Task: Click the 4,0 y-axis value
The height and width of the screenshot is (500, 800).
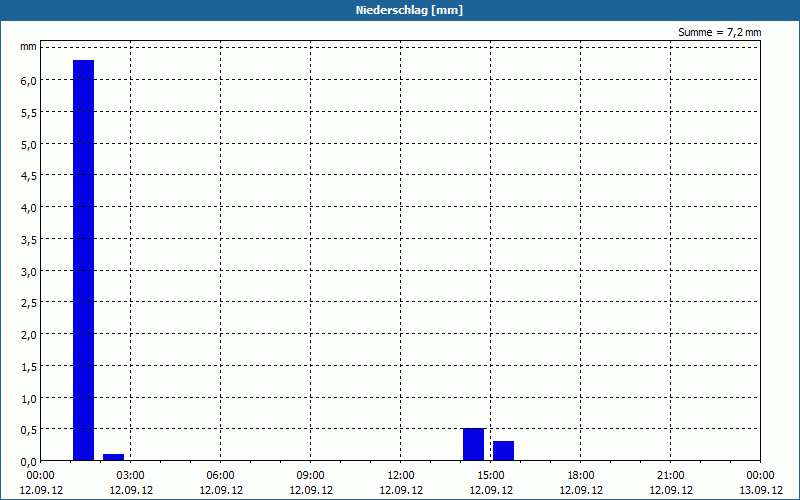Action: [29, 208]
